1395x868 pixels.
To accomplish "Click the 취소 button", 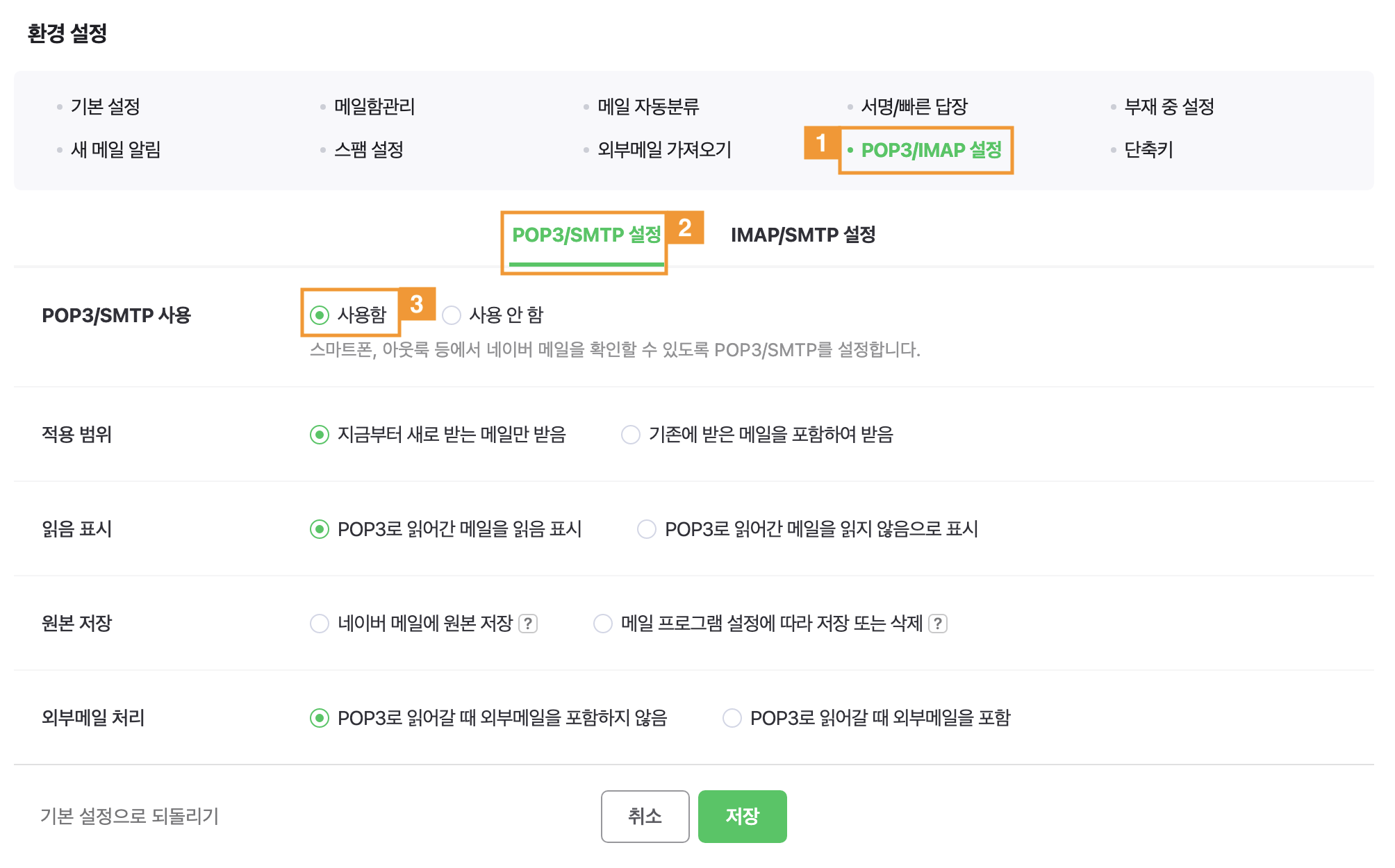I will pos(645,816).
